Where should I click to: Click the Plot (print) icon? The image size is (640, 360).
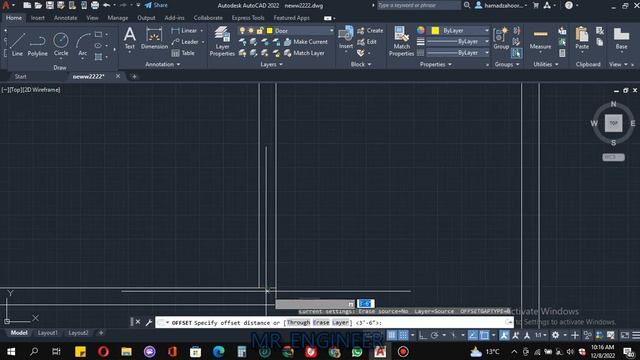[95, 5]
